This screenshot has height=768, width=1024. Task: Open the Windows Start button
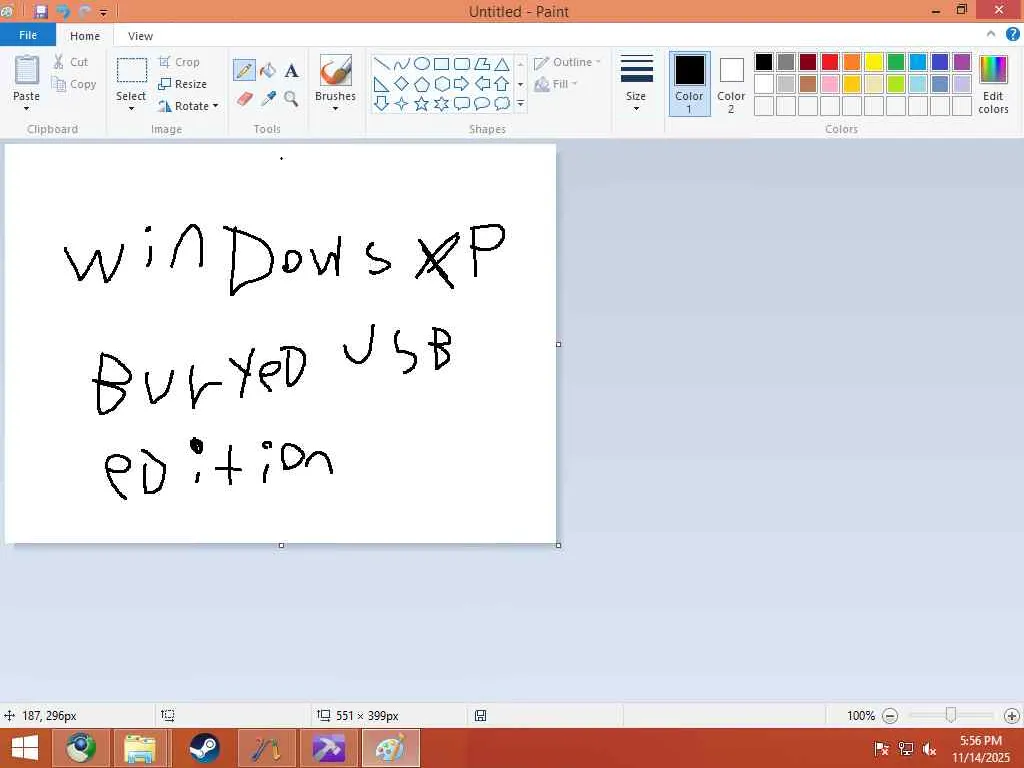(25, 748)
